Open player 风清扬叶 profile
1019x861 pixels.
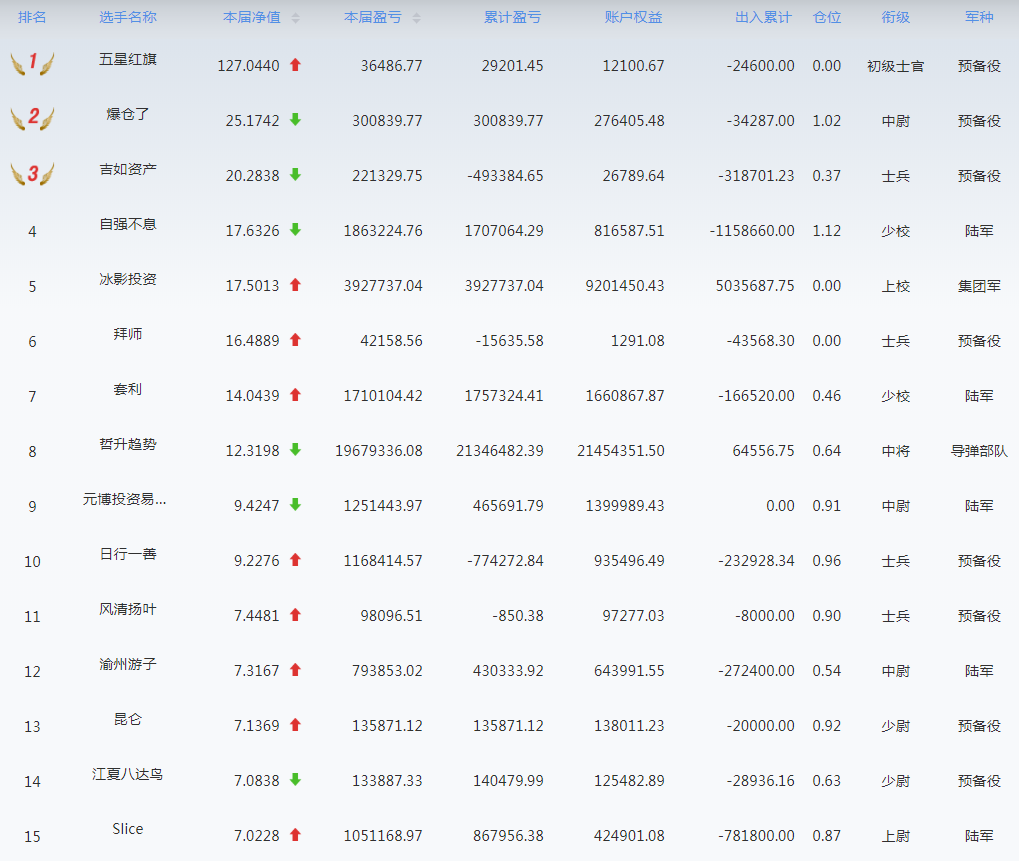[128, 610]
